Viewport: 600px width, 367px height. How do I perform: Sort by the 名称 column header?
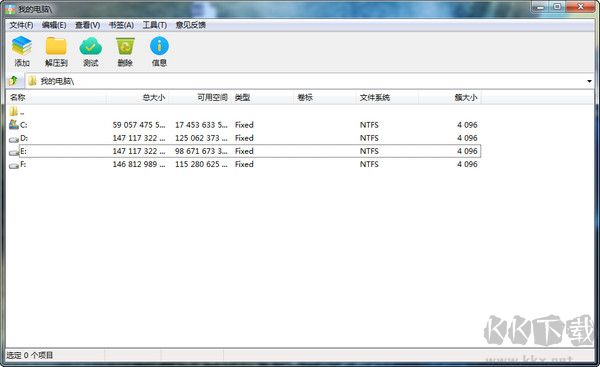coord(56,98)
